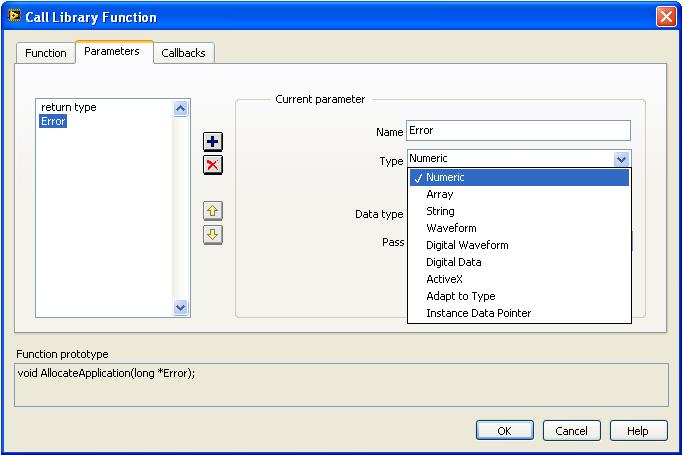This screenshot has height=455, width=683.
Task: Move the parameter up with the arrow icon
Action: [213, 211]
